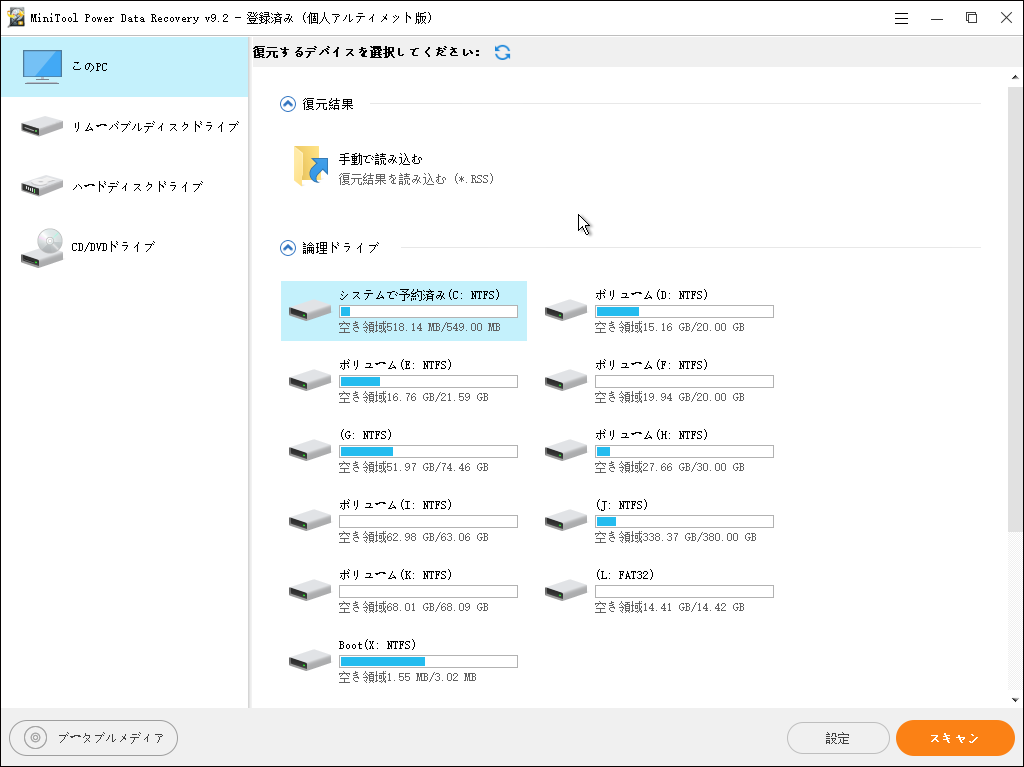This screenshot has height=767, width=1024.
Task: Click the 設定 button
Action: [x=838, y=738]
